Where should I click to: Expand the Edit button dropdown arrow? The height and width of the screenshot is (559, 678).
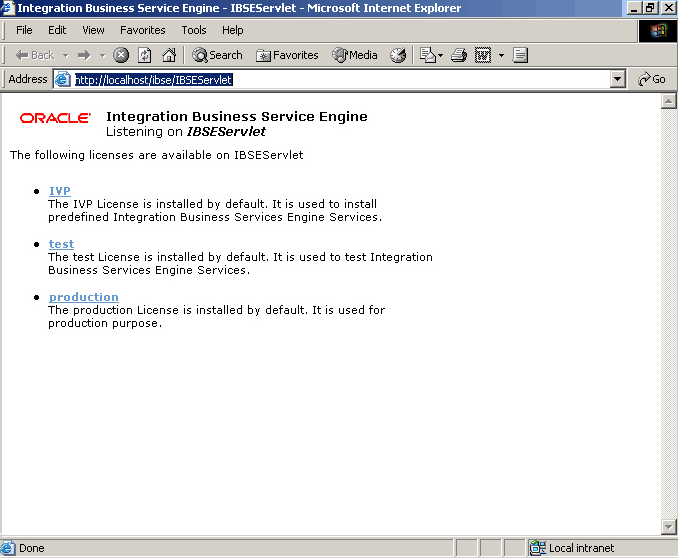click(501, 55)
